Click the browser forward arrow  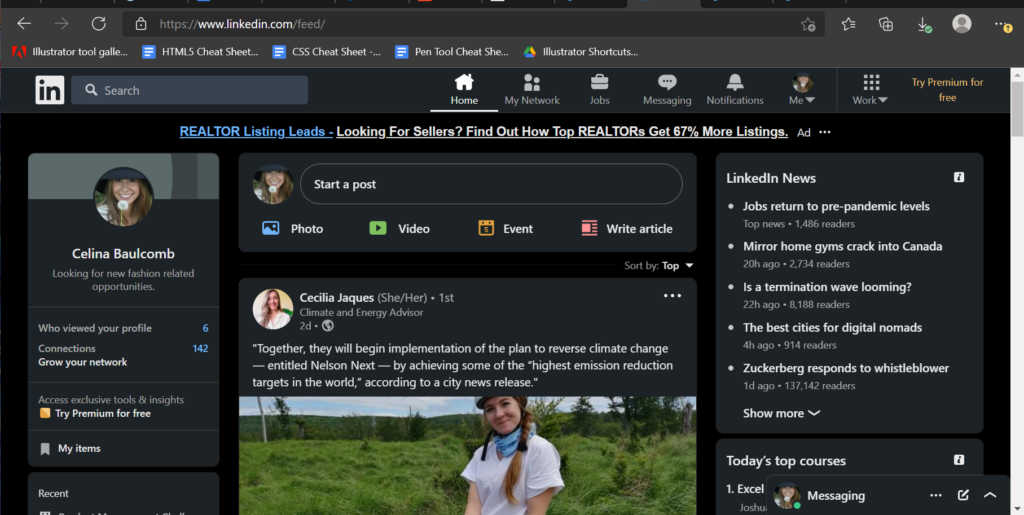pyautogui.click(x=61, y=24)
